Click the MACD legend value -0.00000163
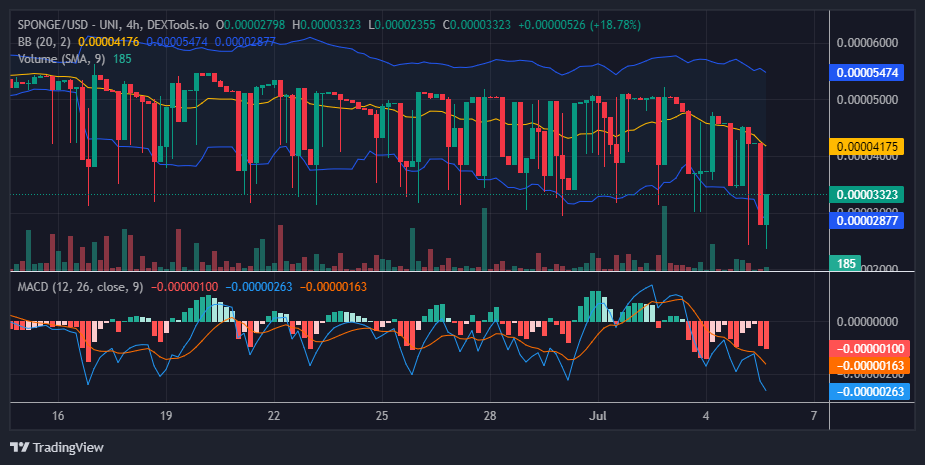Screen dimensions: 925x465 [333, 287]
